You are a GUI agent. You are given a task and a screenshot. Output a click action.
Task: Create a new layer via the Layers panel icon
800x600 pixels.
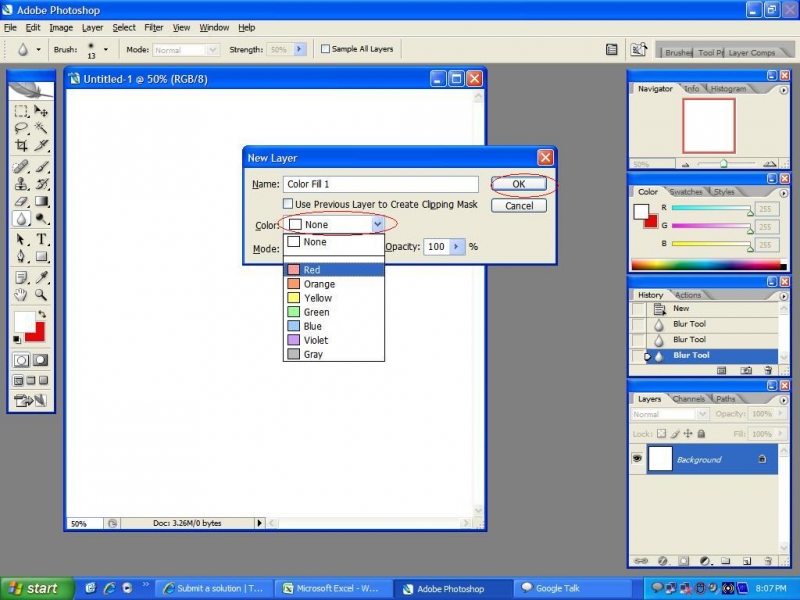(746, 560)
